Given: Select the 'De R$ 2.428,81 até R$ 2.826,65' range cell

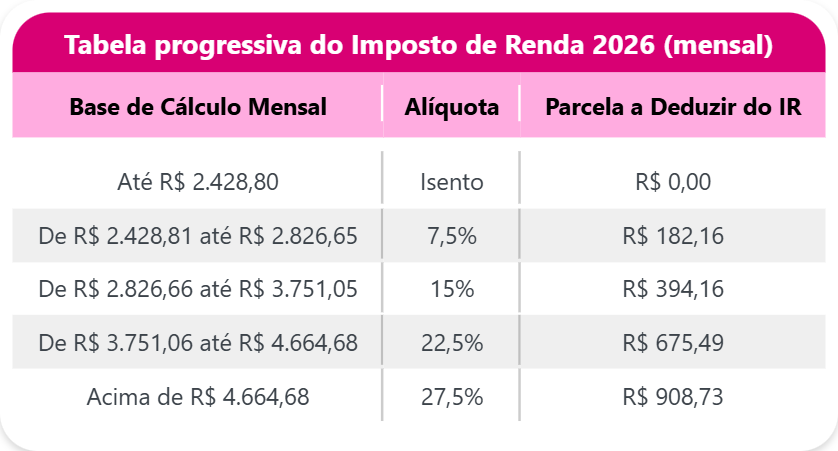Looking at the screenshot, I should [198, 236].
